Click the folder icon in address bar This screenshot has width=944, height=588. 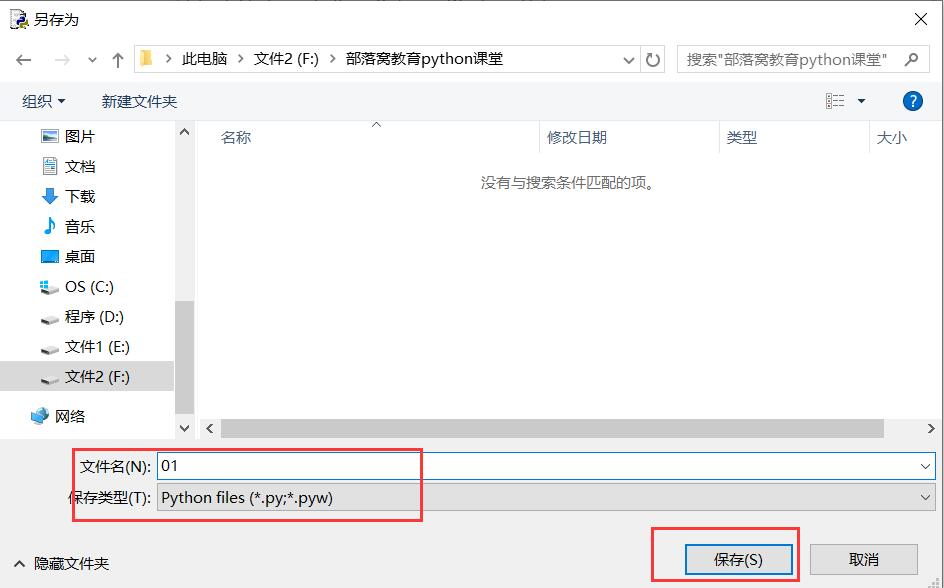coord(146,58)
